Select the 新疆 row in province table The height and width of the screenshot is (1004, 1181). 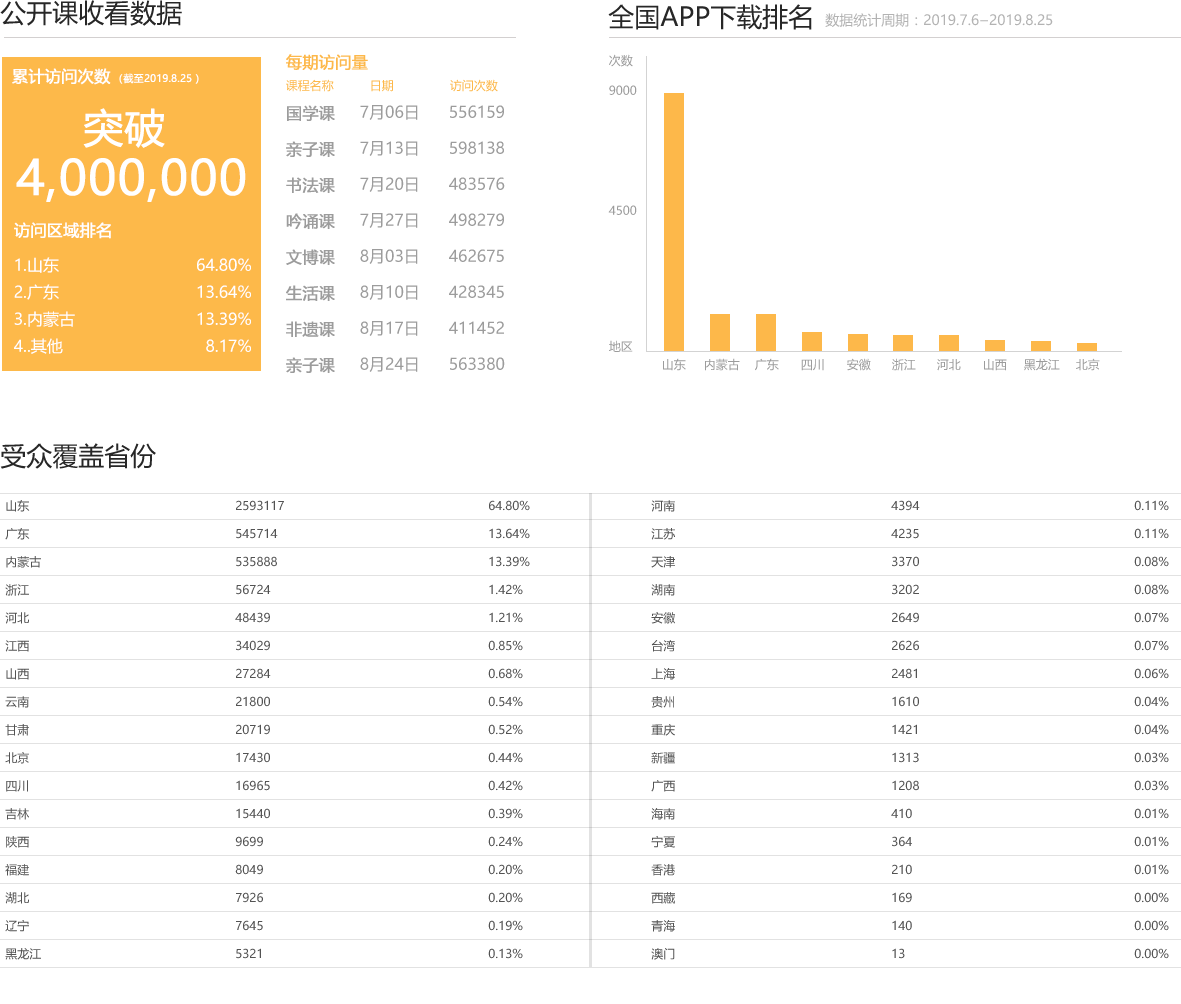(662, 759)
